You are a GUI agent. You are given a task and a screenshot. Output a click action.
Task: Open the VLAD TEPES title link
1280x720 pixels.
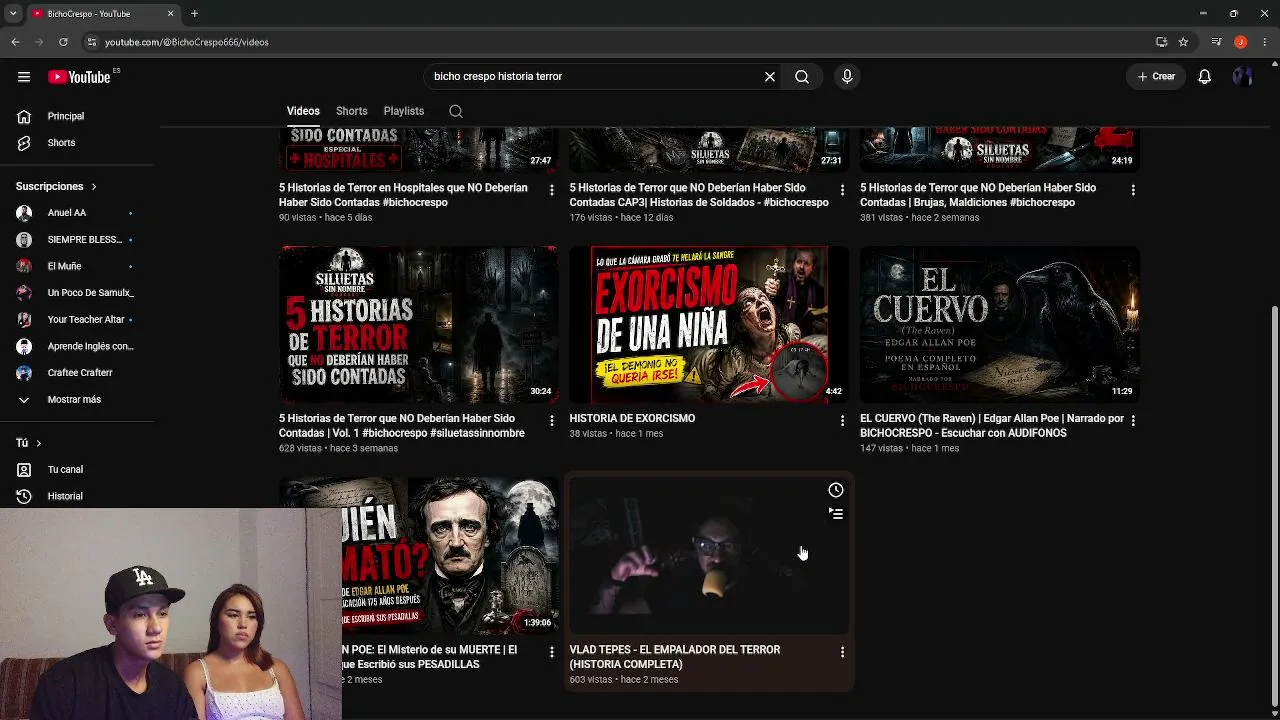coord(675,657)
